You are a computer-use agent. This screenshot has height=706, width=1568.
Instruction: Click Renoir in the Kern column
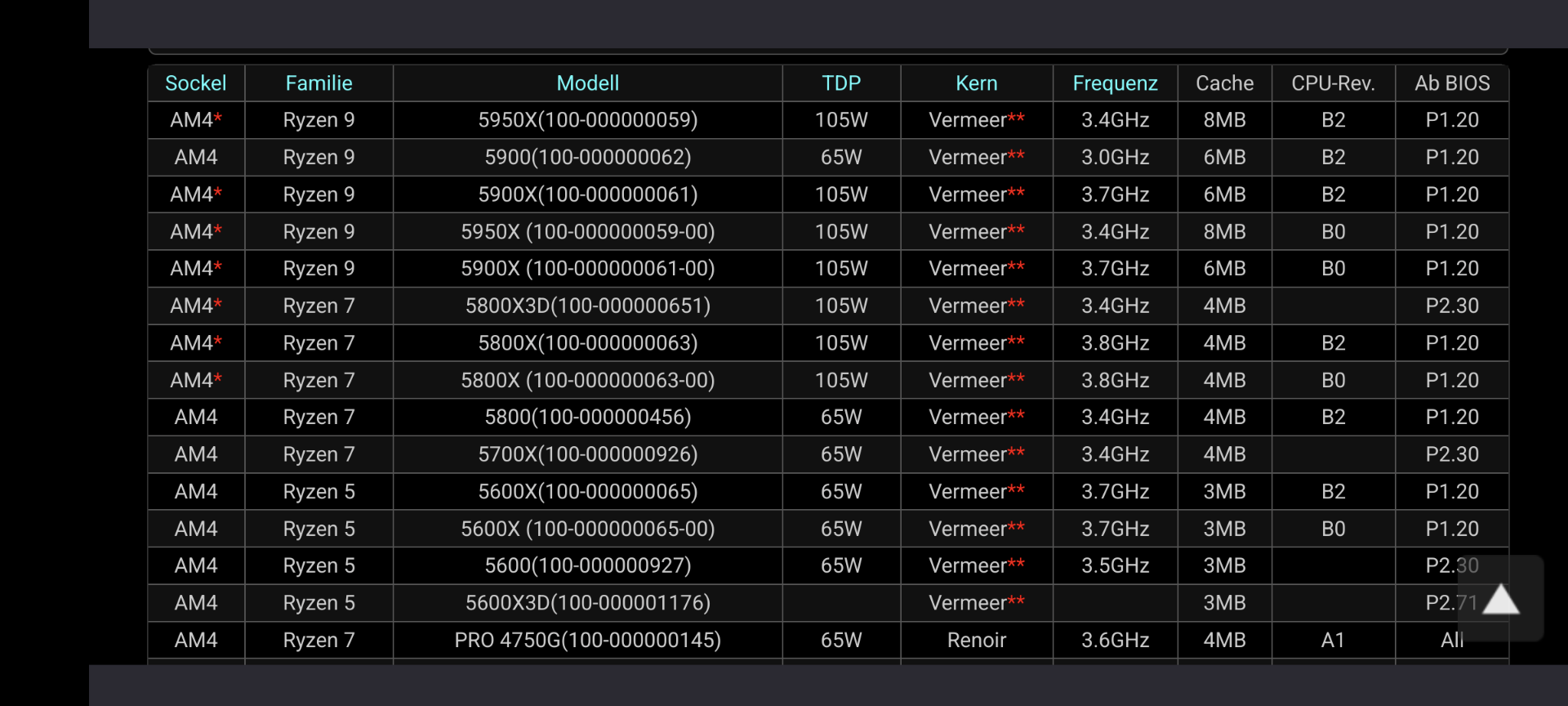pyautogui.click(x=977, y=640)
